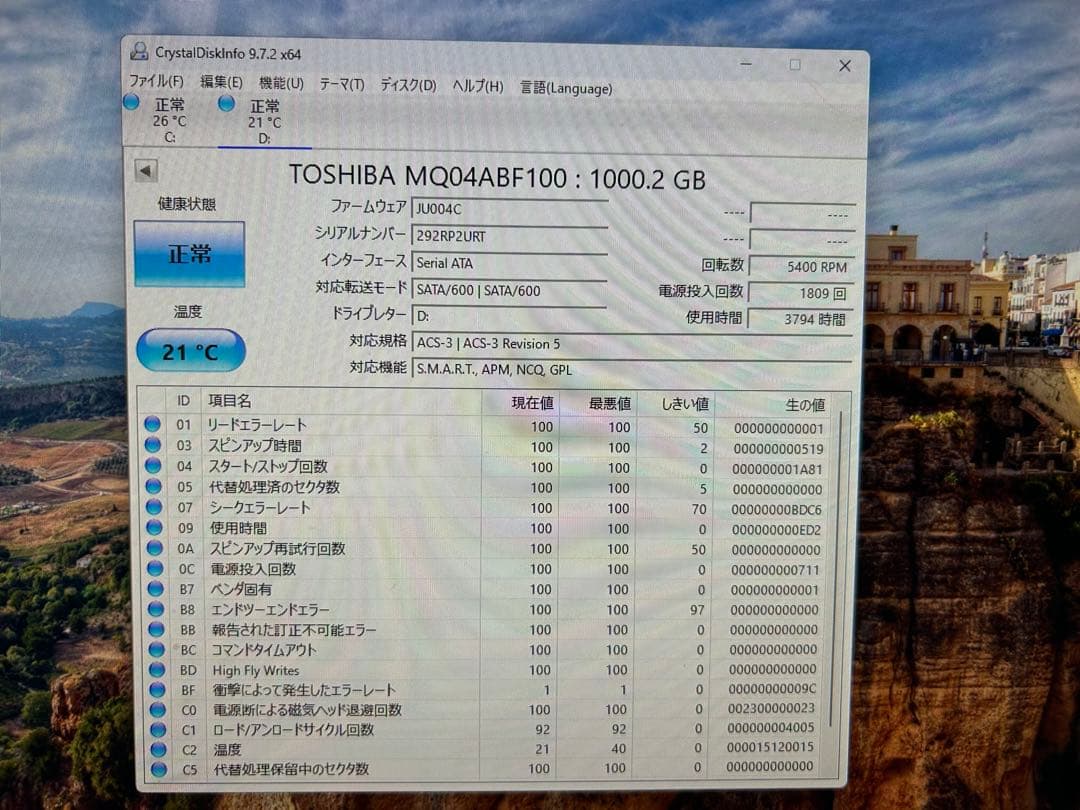Click the TOSHIBA MQ04ABF100 disk title
1080x810 pixels.
497,178
